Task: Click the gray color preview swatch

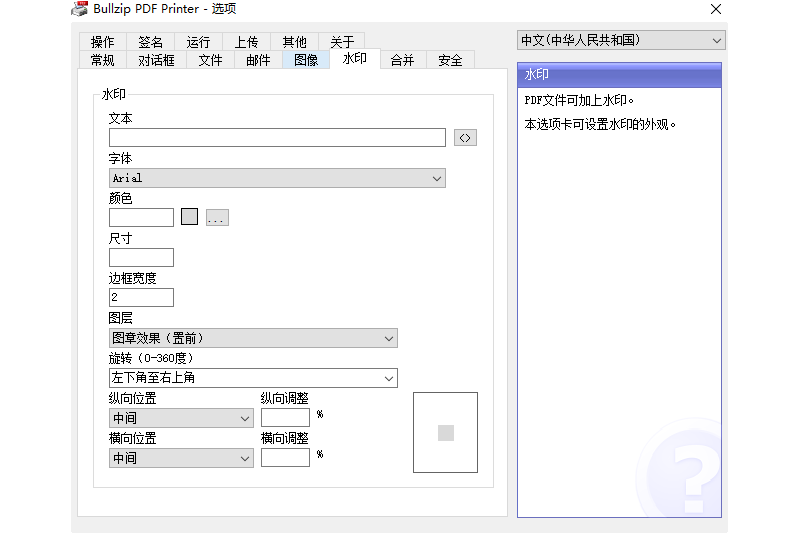Action: (x=189, y=217)
